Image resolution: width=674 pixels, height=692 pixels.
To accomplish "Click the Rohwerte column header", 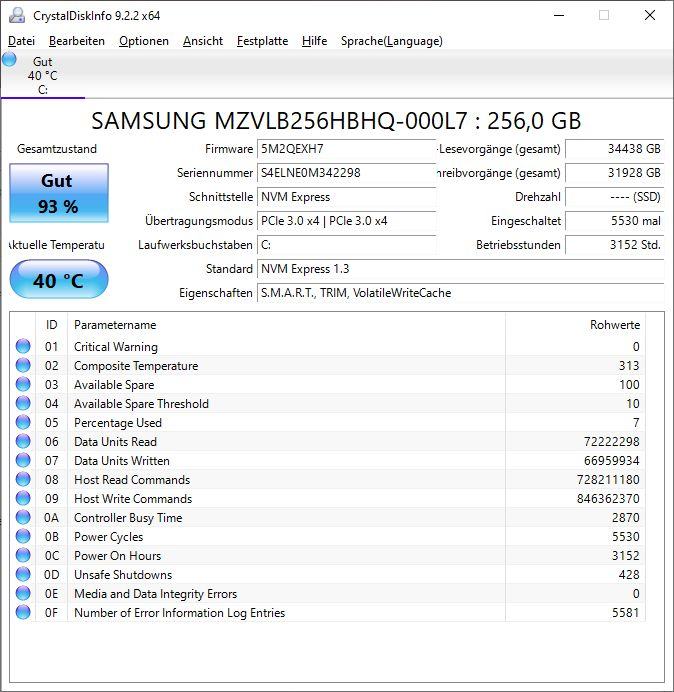I will pos(575,325).
